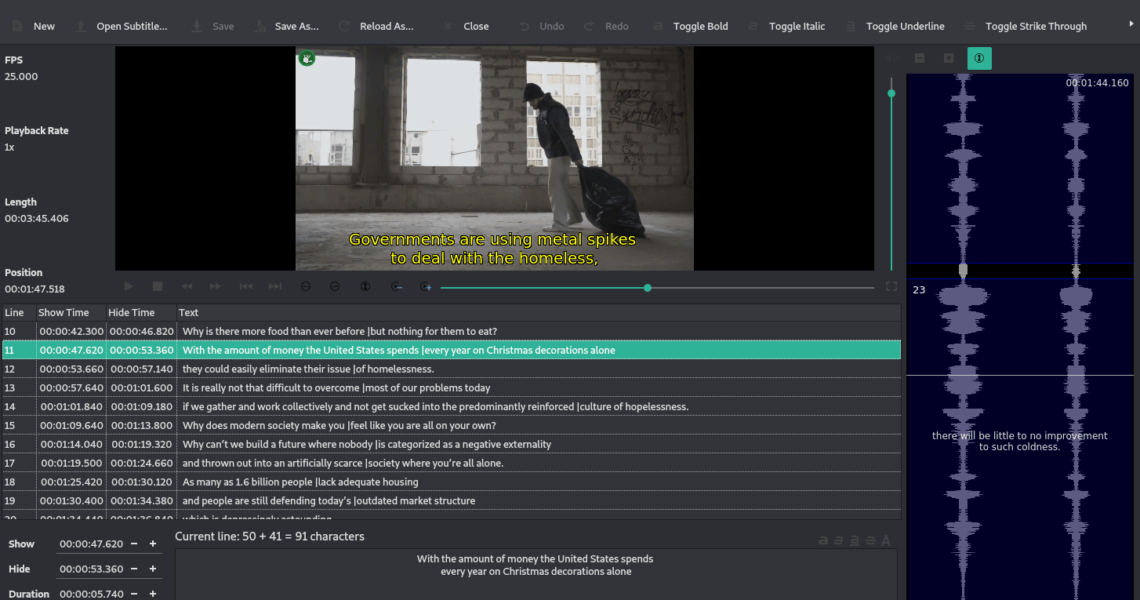Expand the toolbar overflow arrow
1140x600 pixels.
1130,26
